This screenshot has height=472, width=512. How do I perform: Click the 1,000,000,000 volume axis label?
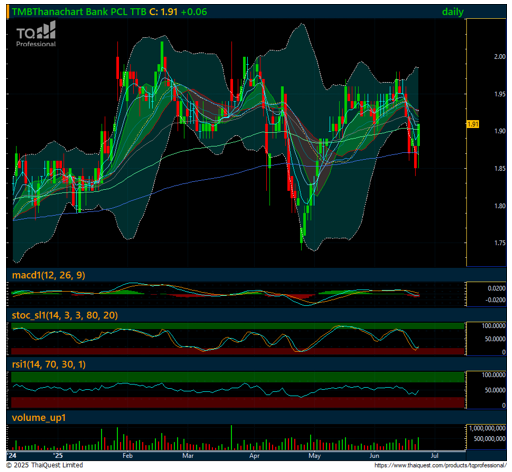[x=487, y=428]
